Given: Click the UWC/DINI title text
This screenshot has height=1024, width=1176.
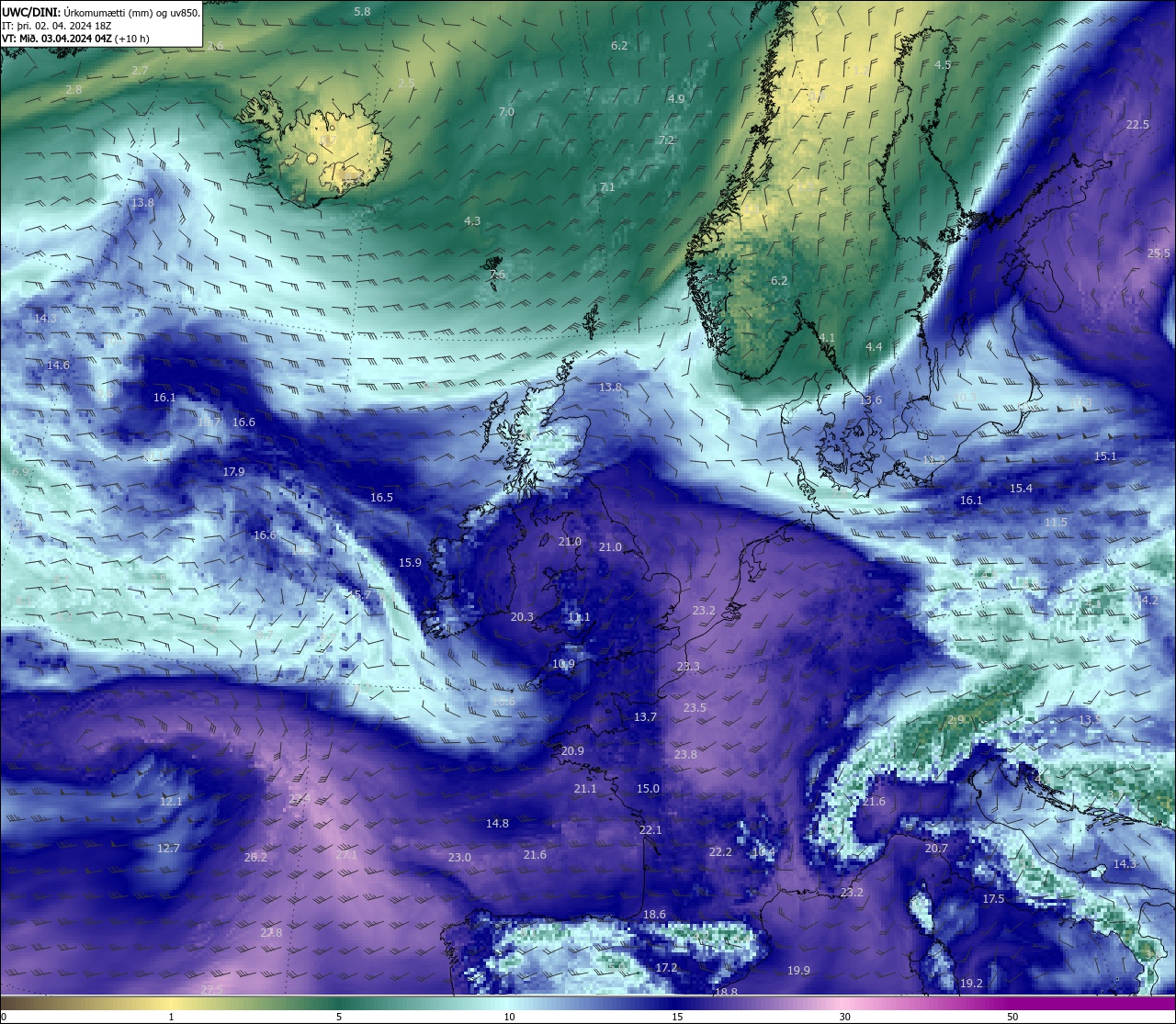Looking at the screenshot, I should [x=31, y=12].
